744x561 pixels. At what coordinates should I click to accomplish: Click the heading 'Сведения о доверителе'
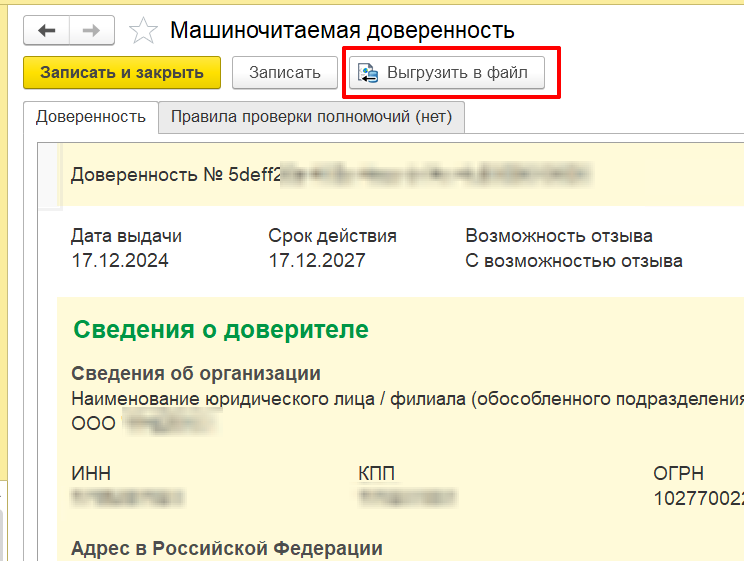click(x=221, y=329)
